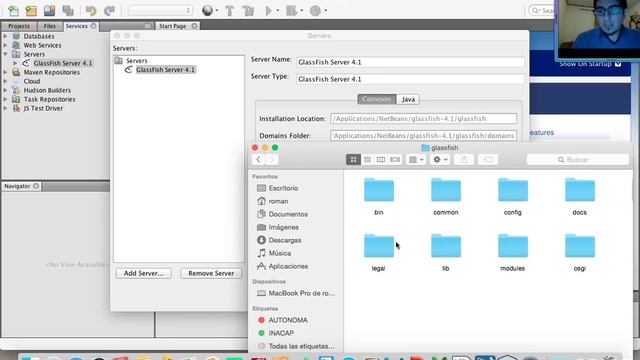The image size is (640, 360).
Task: Select the JS Test Driver node
Action: pyautogui.click(x=43, y=108)
